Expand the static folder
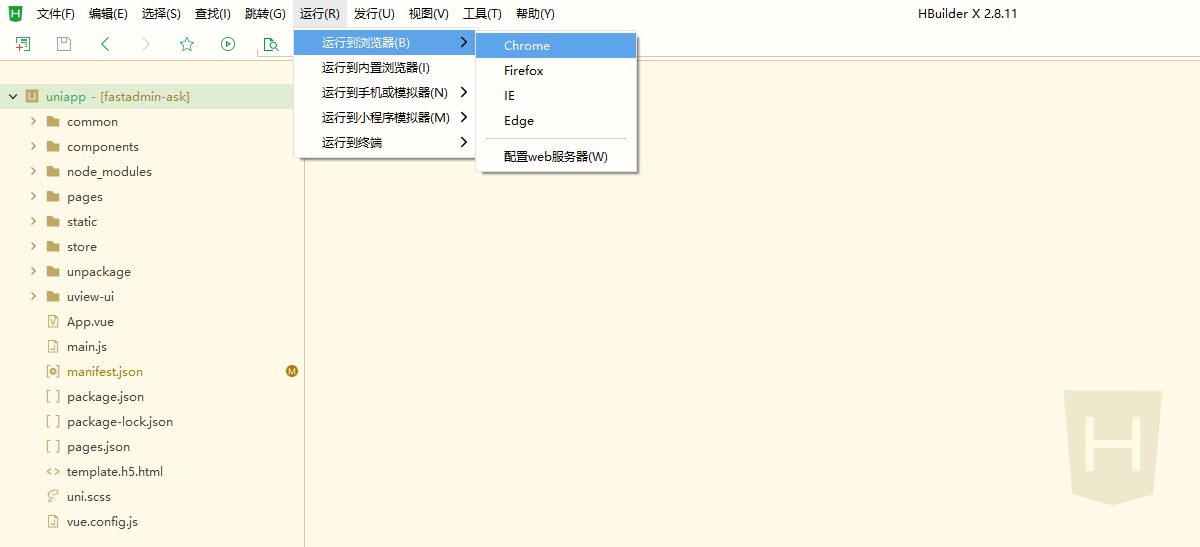1200x547 pixels. [x=33, y=222]
